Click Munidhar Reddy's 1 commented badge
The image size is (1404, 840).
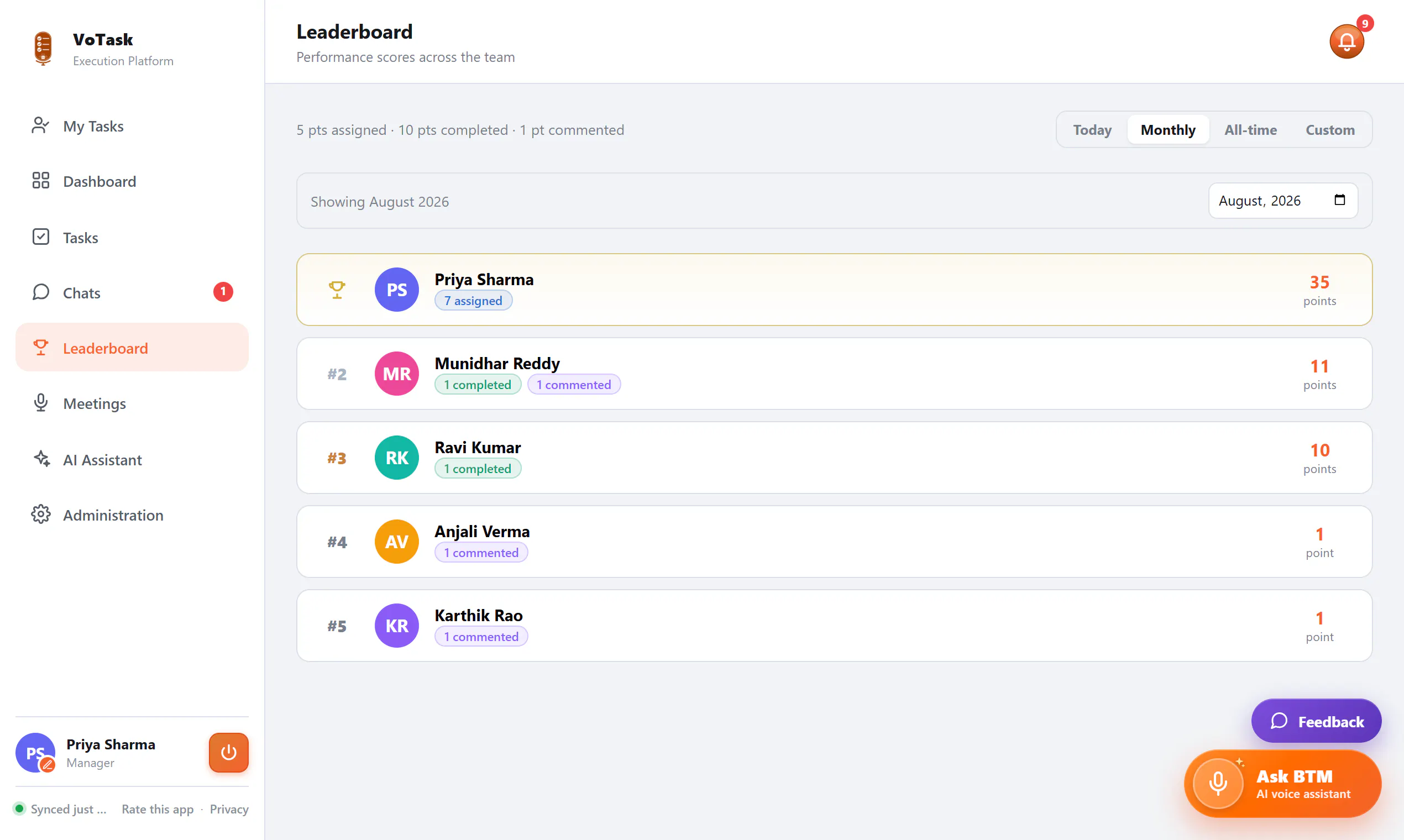[574, 384]
